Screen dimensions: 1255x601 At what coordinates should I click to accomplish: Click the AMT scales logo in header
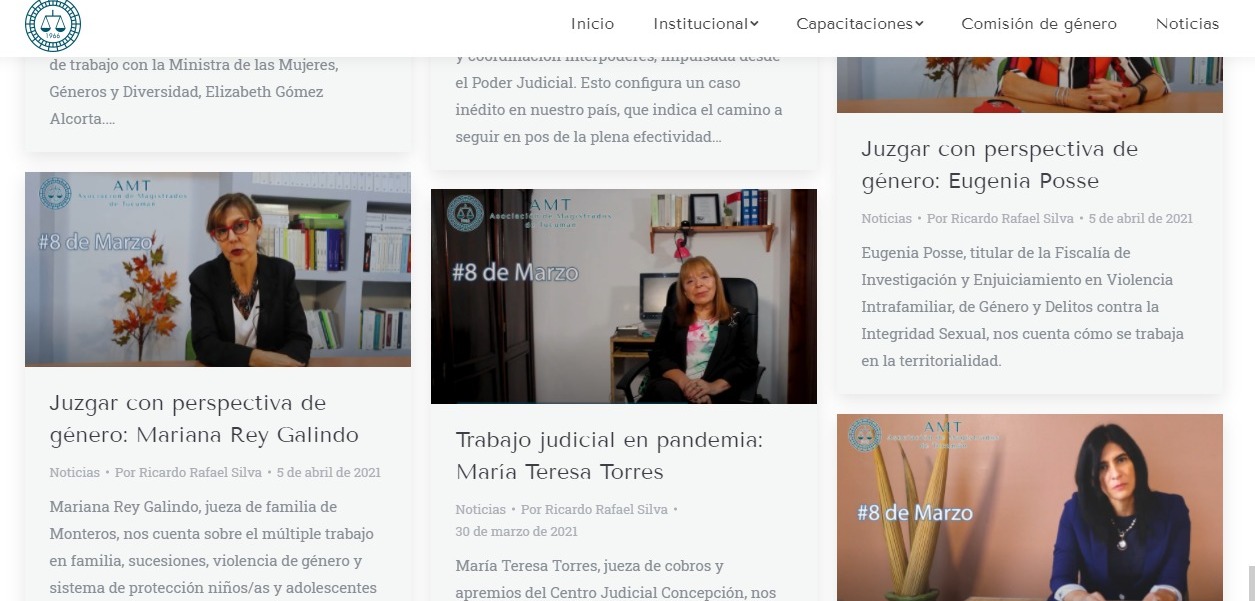(53, 25)
